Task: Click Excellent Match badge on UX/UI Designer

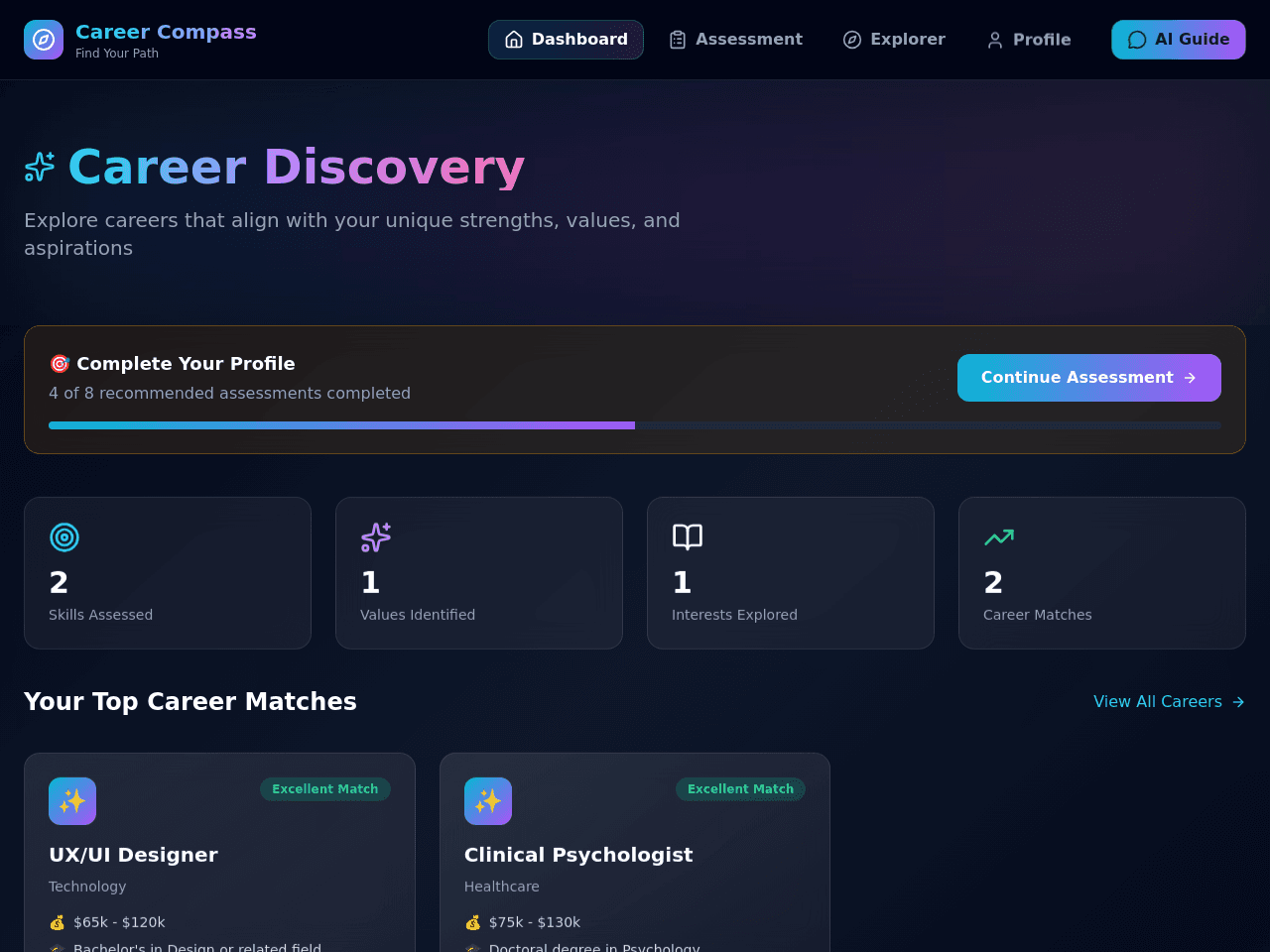Action: pyautogui.click(x=325, y=789)
